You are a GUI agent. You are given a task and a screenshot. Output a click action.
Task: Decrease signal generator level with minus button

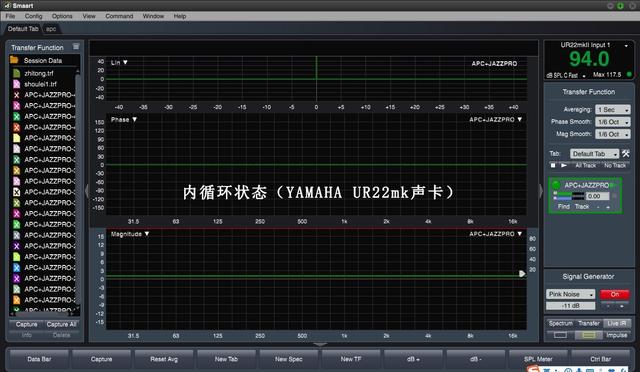pyautogui.click(x=608, y=306)
